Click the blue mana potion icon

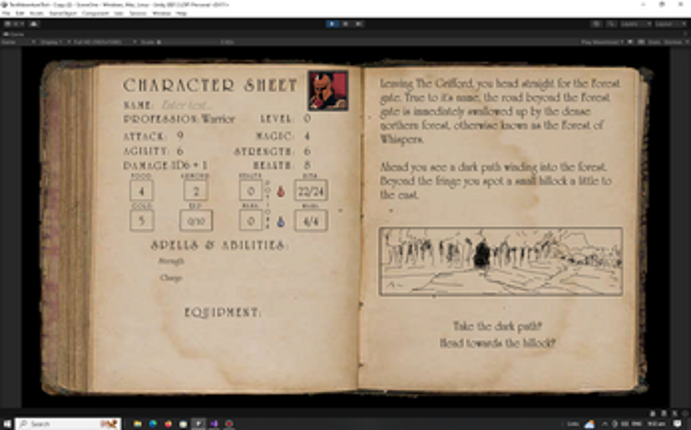[280, 222]
